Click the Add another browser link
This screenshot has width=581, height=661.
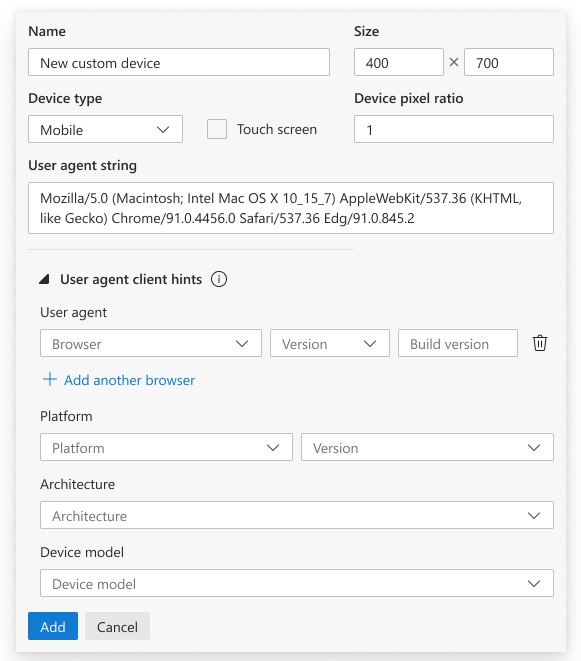[129, 380]
